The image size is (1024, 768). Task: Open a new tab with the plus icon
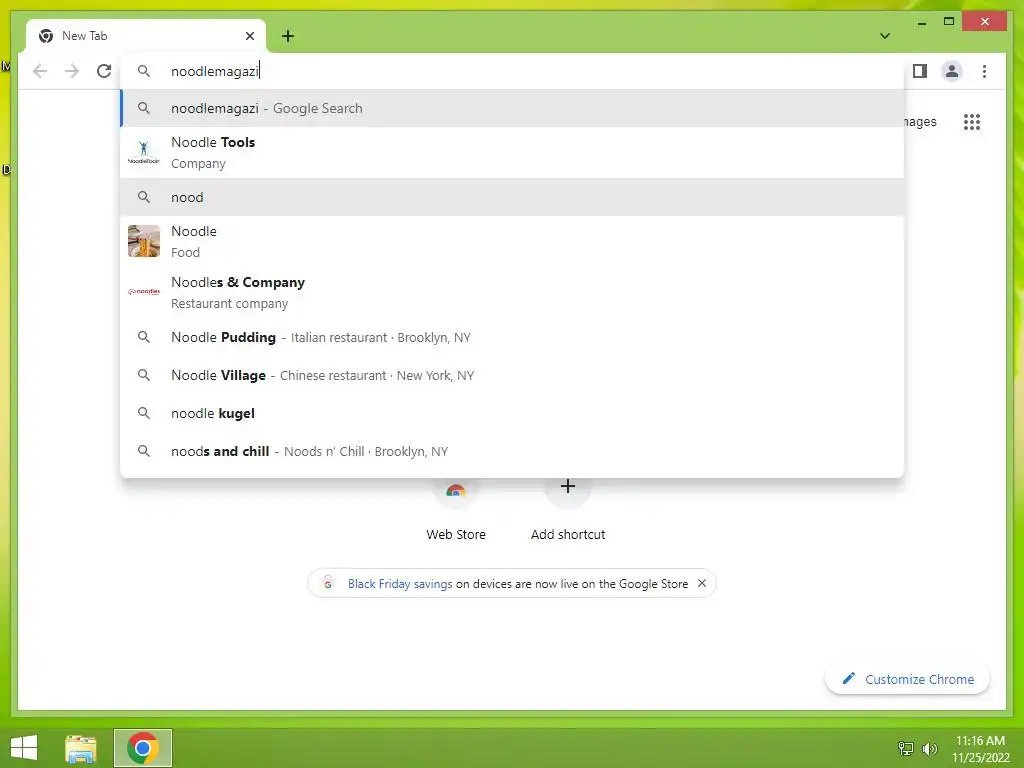[x=288, y=36]
